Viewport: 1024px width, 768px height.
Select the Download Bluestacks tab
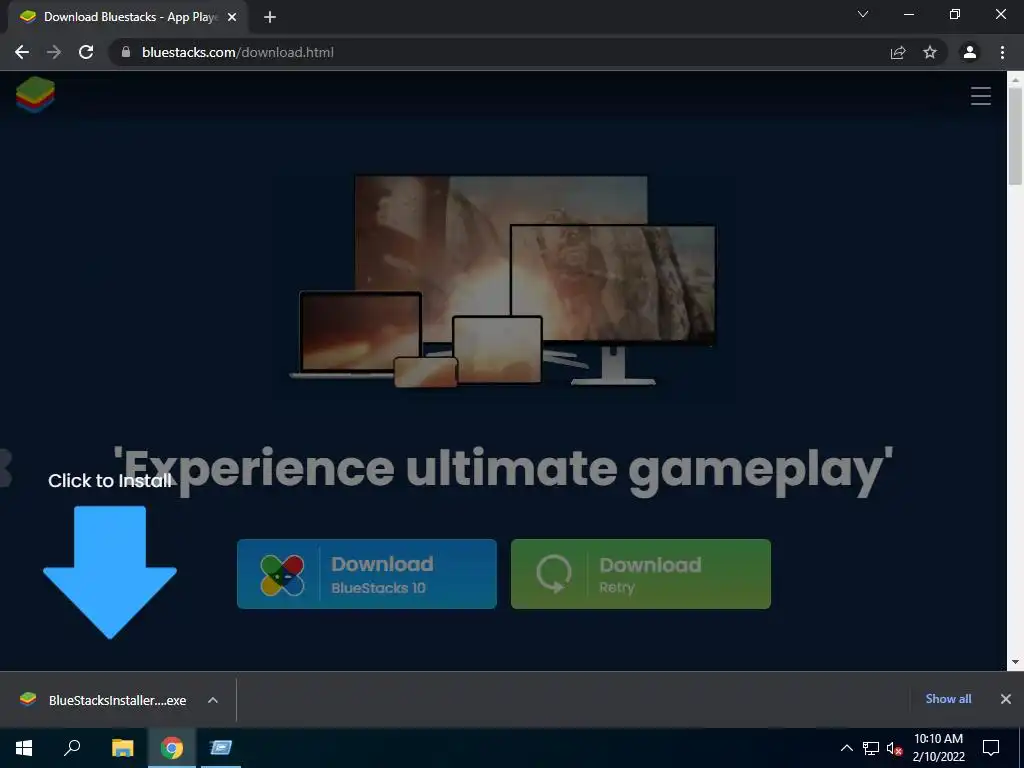pos(127,17)
